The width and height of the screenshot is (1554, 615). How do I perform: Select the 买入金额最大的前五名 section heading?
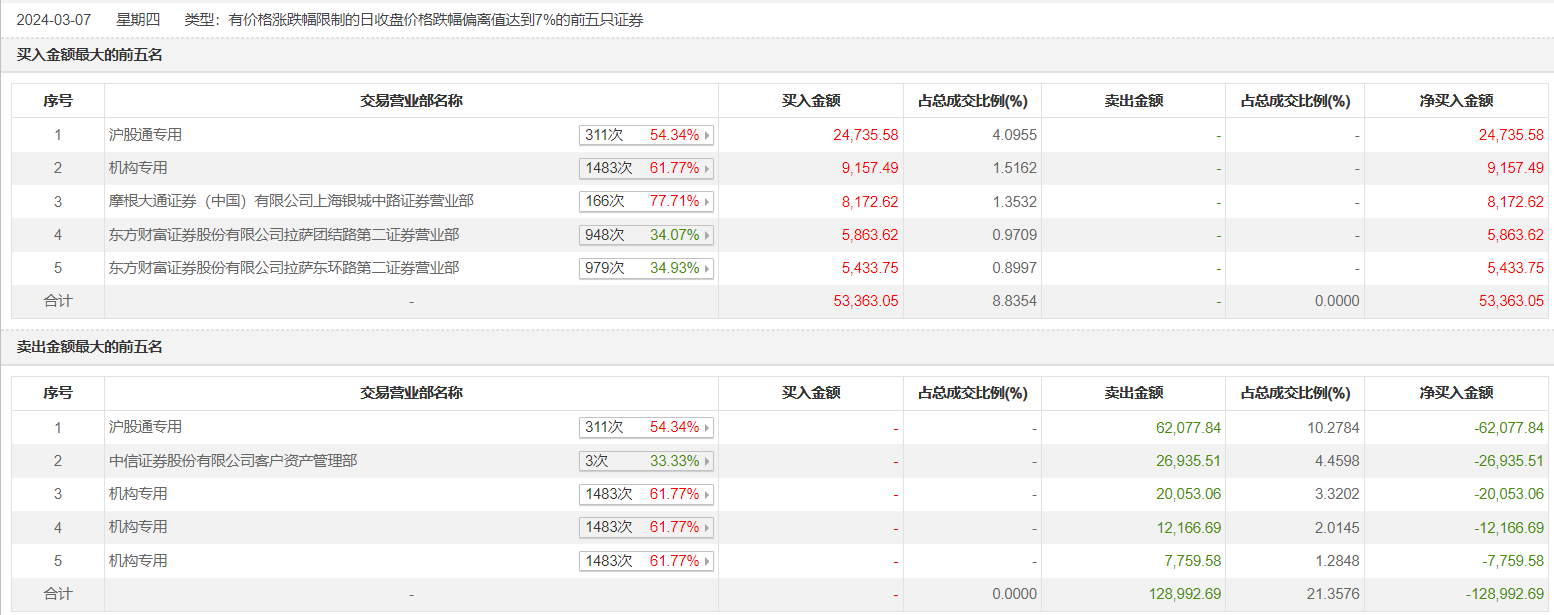coord(90,55)
